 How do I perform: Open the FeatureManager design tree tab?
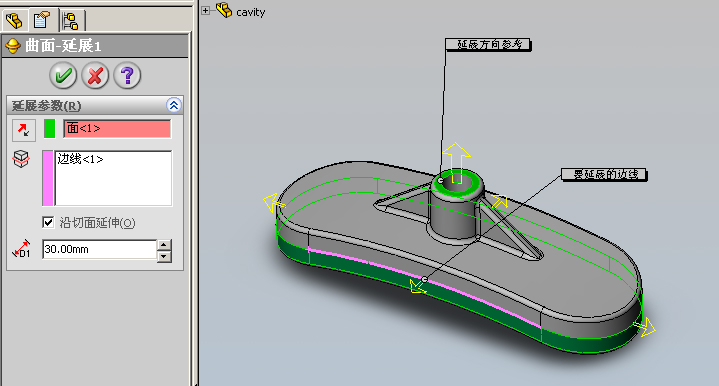(15, 20)
